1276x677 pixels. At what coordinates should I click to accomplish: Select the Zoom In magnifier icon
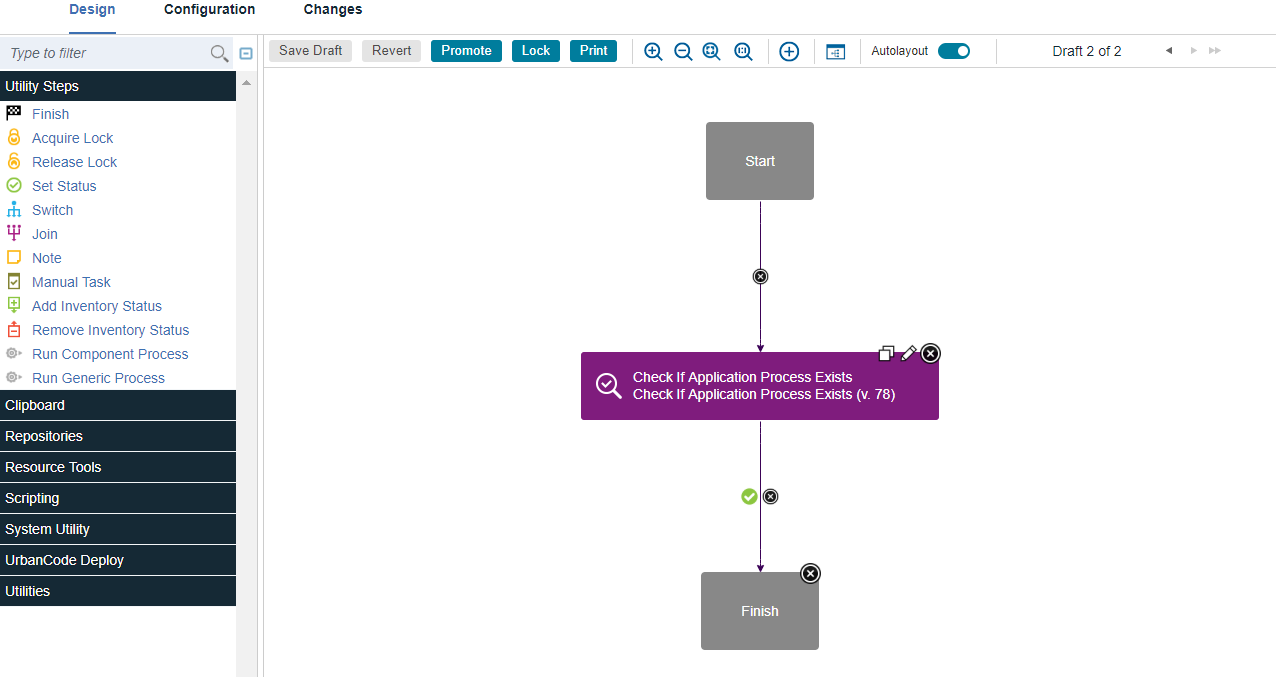click(653, 51)
